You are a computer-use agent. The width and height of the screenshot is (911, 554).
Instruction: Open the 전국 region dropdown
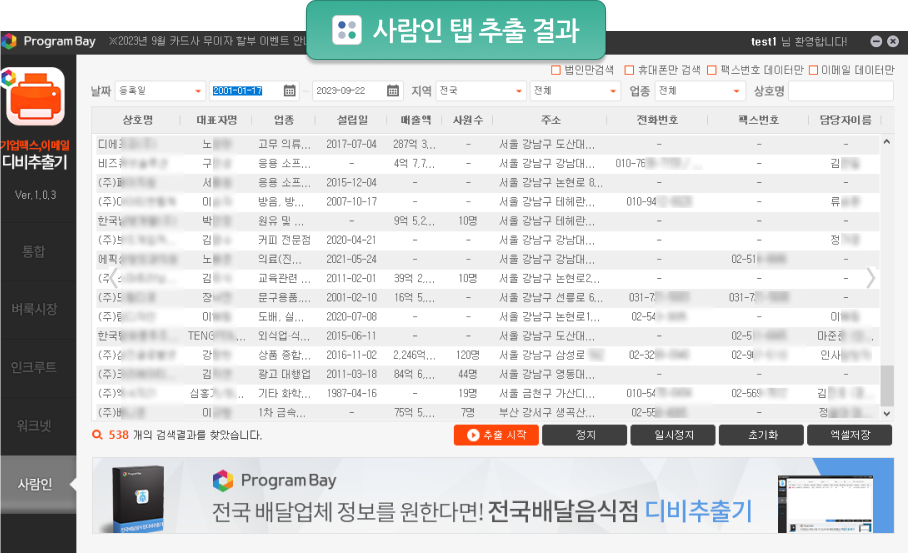click(x=480, y=91)
